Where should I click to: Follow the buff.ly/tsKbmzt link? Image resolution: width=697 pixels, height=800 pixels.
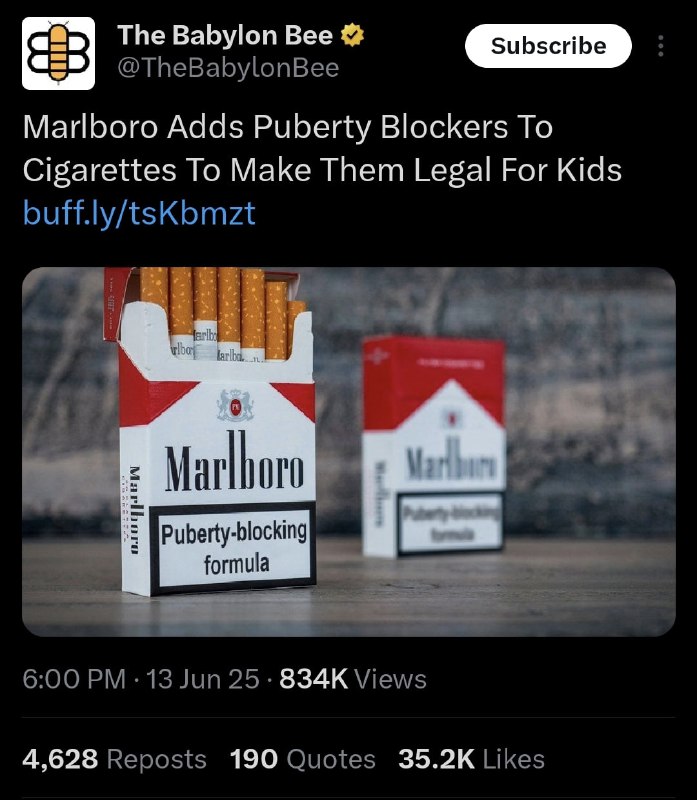(x=139, y=213)
